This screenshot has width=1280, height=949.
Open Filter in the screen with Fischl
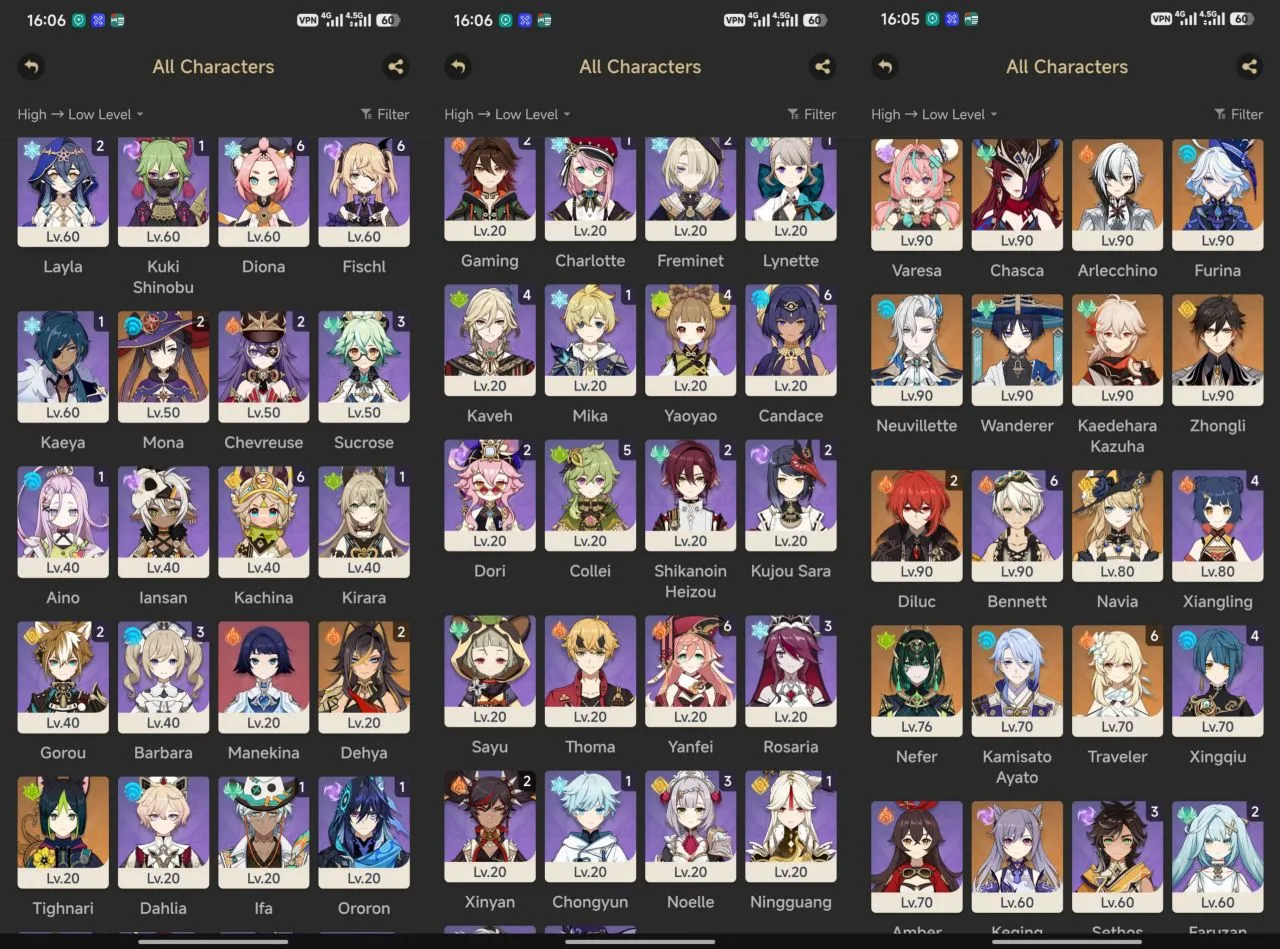tap(385, 114)
